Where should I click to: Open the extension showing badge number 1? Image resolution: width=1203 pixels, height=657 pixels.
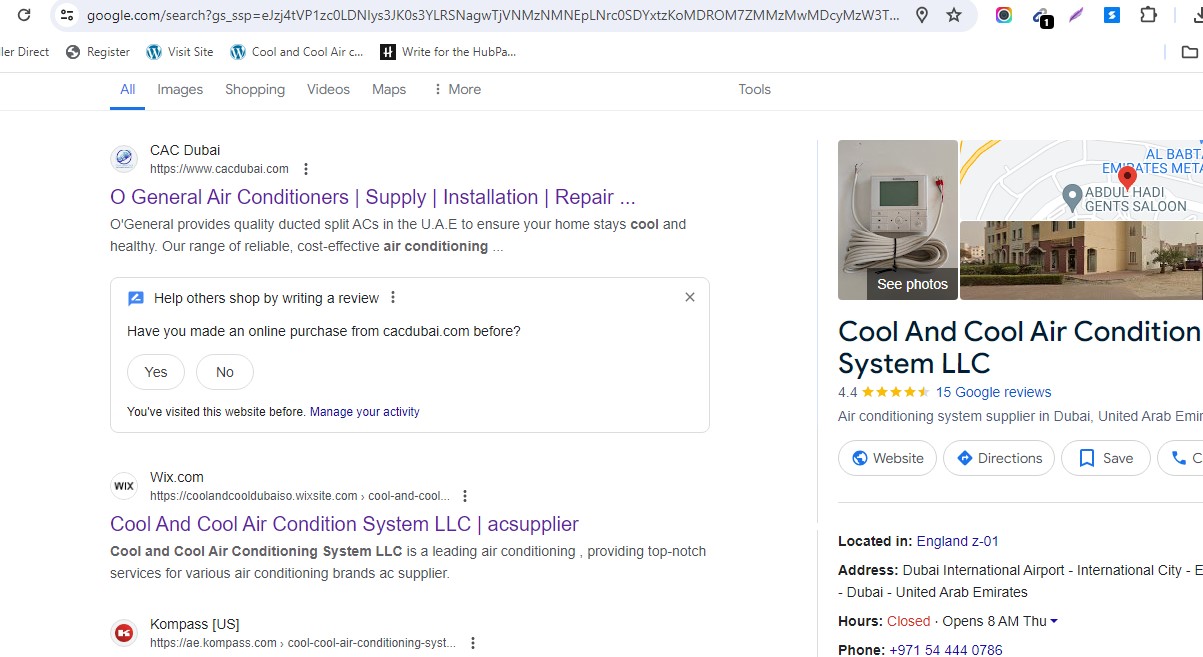1041,16
